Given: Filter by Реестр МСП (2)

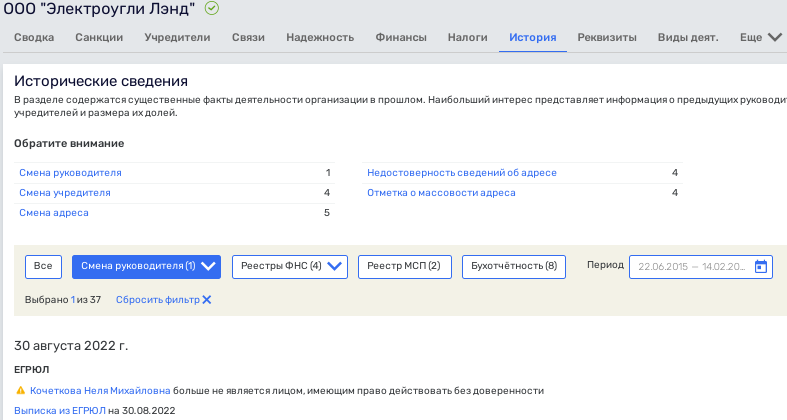Looking at the screenshot, I should pos(405,266).
